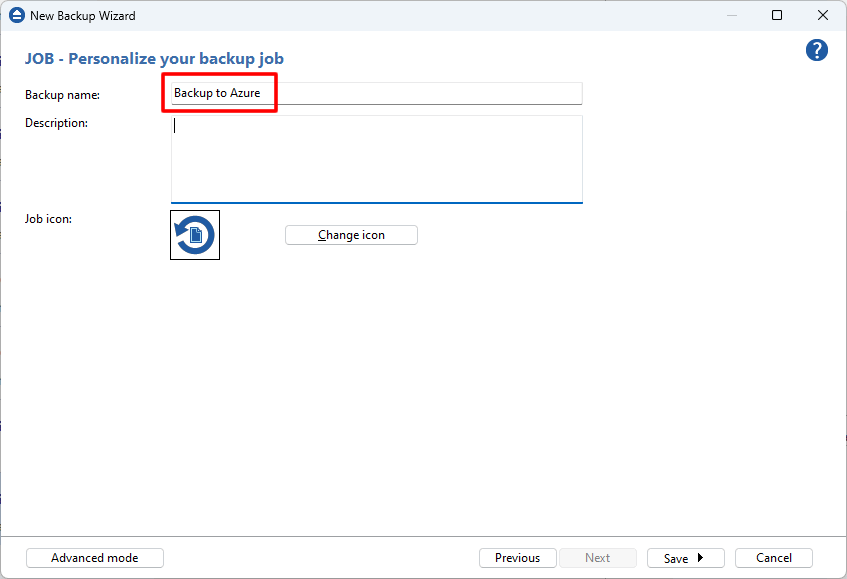Click the 'Job icon:' label

47,218
